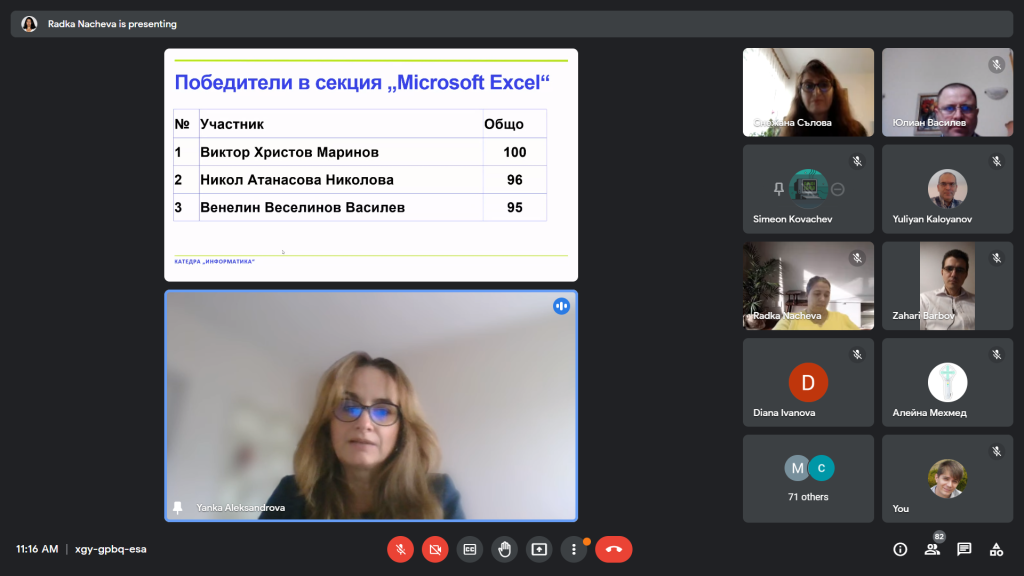Select Zahari Barbov video tile
Viewport: 1024px width, 576px height.
(948, 285)
